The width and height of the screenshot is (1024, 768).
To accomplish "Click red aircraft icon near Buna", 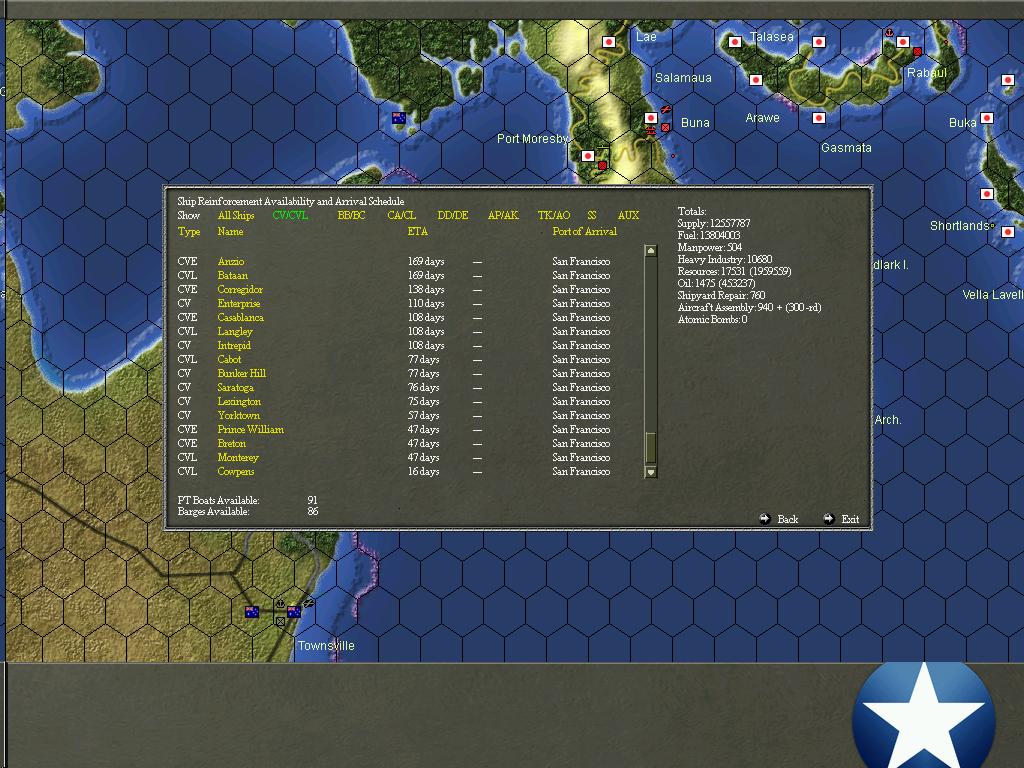I will 665,110.
